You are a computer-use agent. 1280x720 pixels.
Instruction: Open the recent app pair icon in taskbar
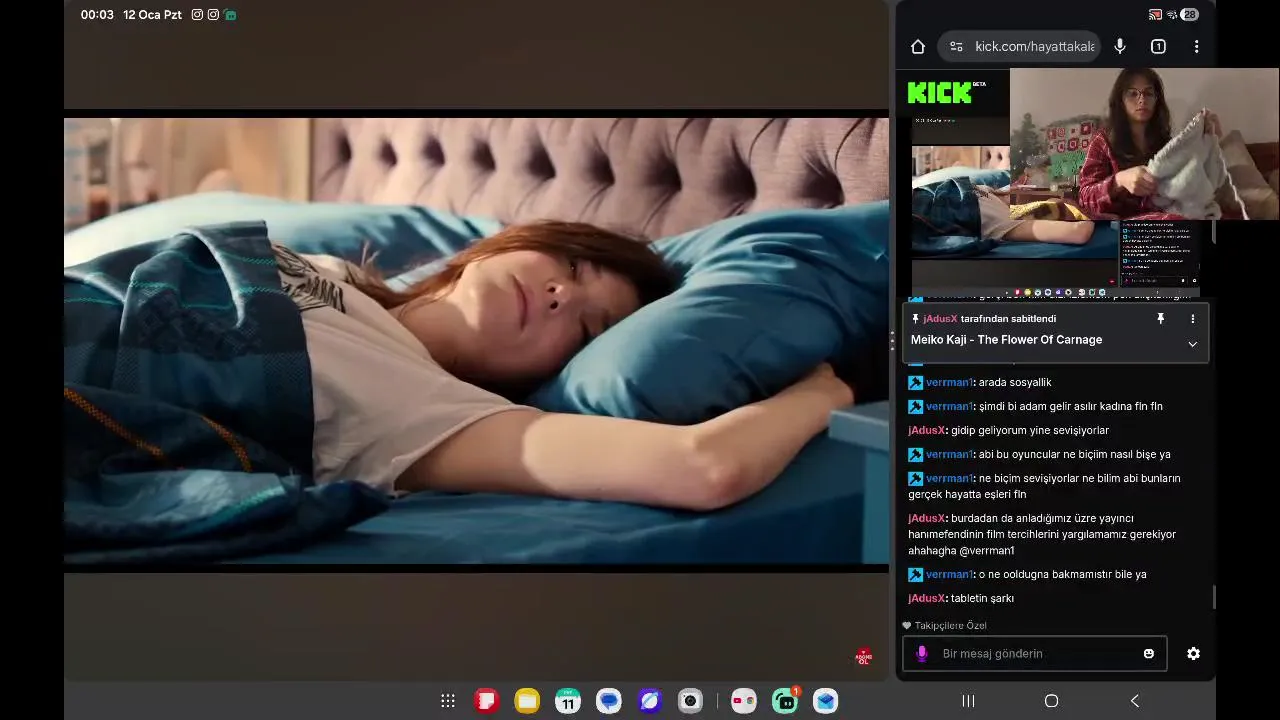tap(743, 701)
